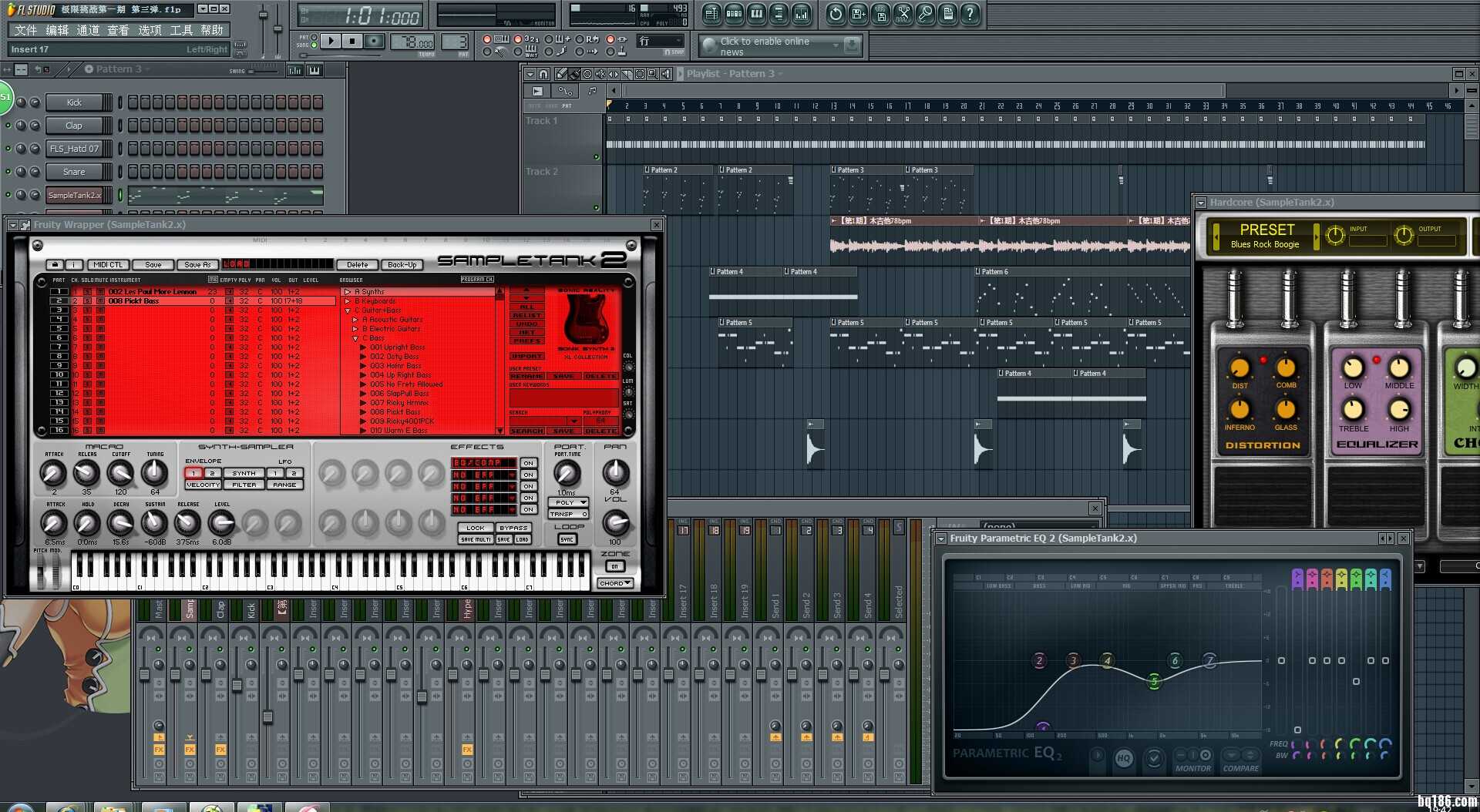
Task: Open the 编辑 (Edit) menu
Action: [57, 30]
